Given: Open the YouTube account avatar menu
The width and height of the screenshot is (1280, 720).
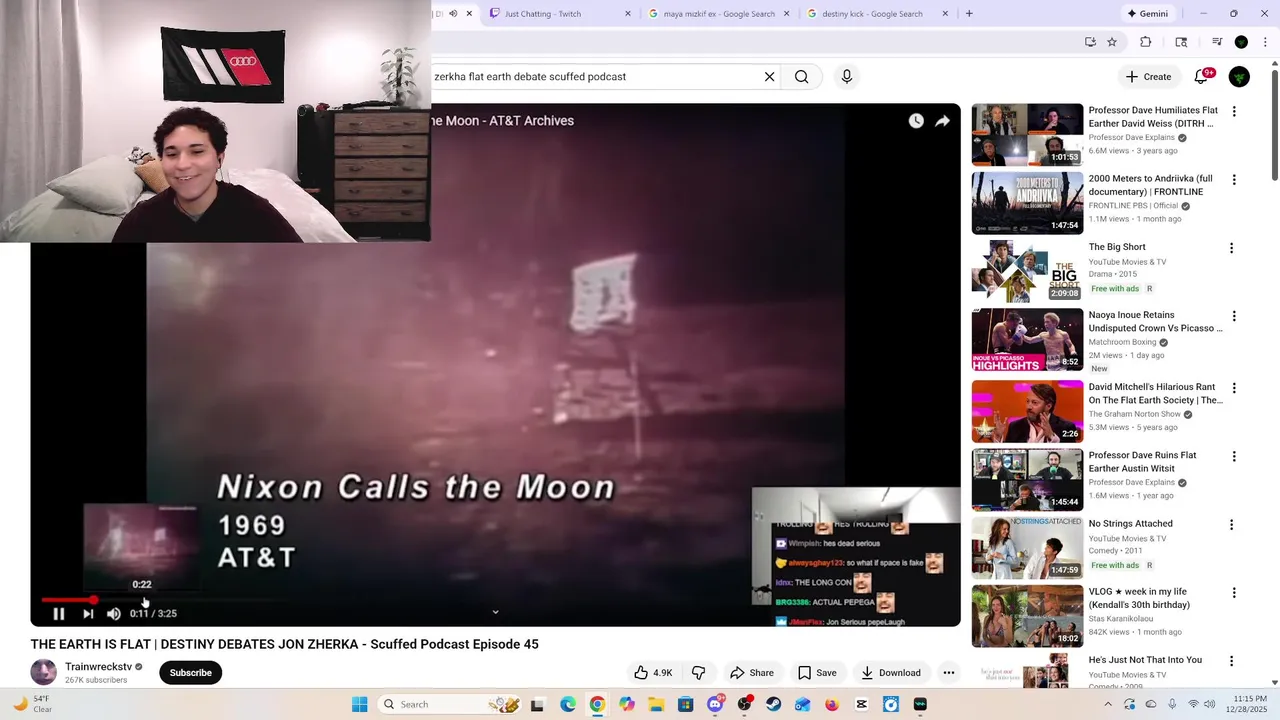Looking at the screenshot, I should click(x=1239, y=77).
